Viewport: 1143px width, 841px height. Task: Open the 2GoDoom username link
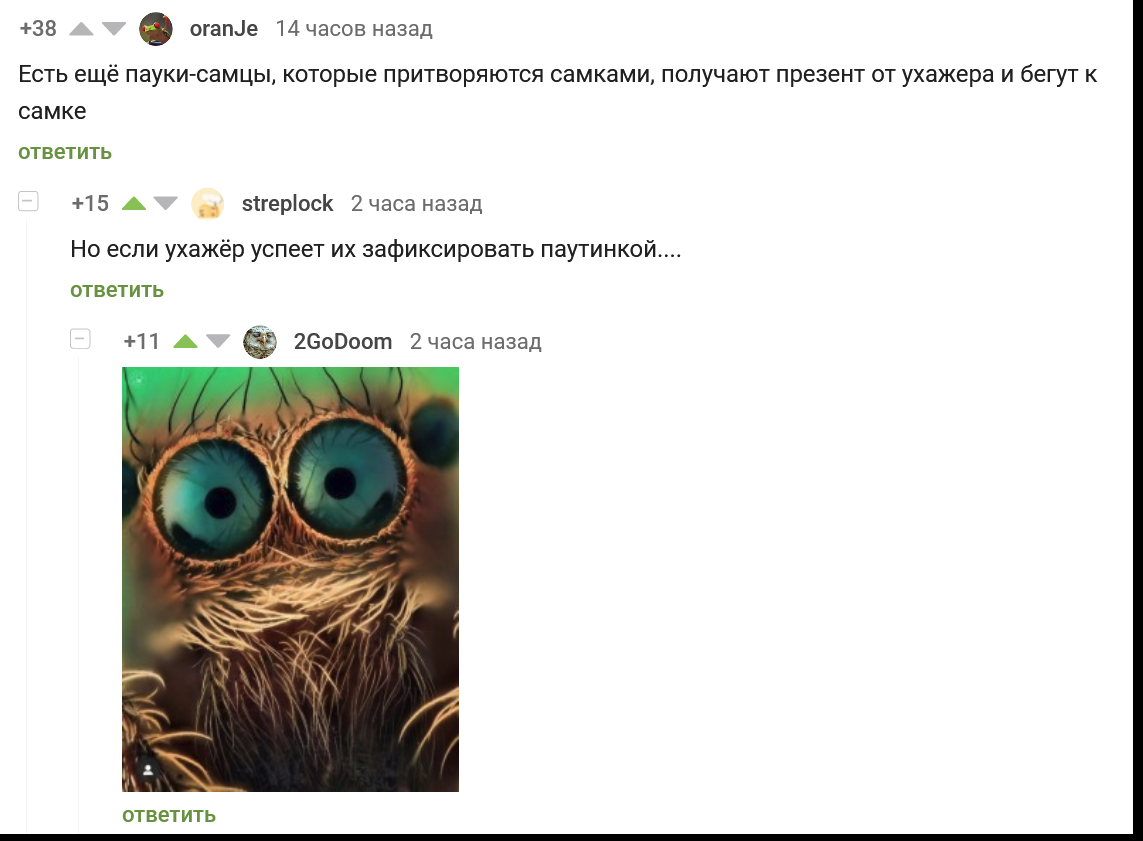(x=343, y=341)
